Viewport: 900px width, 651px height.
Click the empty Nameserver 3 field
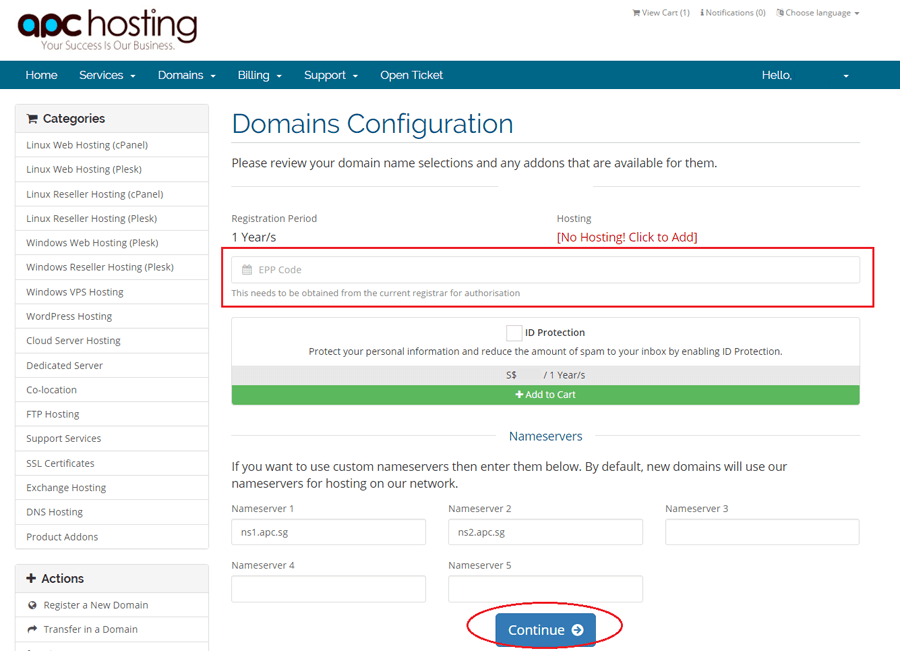coord(762,532)
